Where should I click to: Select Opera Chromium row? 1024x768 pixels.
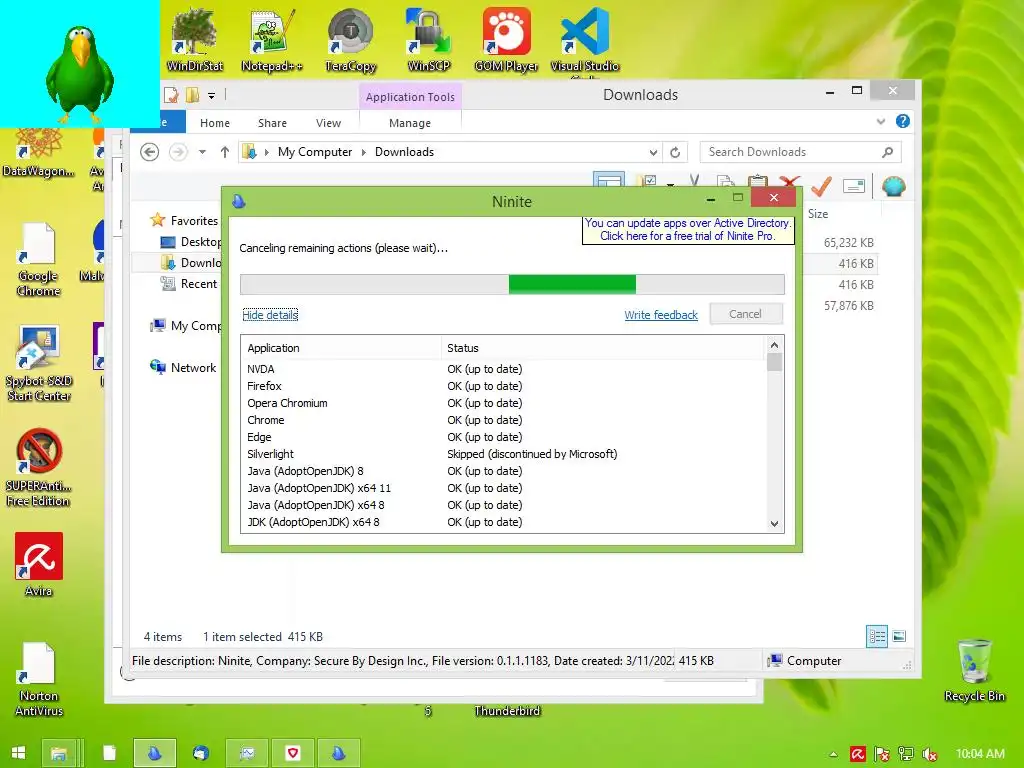502,403
